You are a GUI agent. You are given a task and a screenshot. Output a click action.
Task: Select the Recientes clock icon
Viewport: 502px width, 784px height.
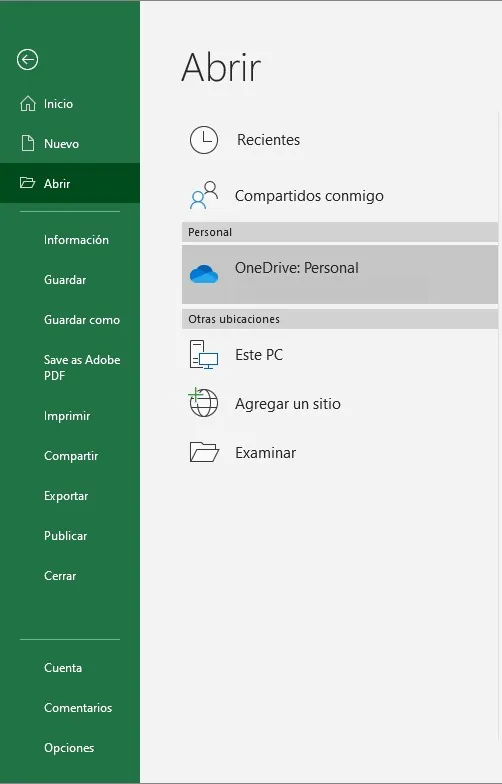pyautogui.click(x=204, y=140)
